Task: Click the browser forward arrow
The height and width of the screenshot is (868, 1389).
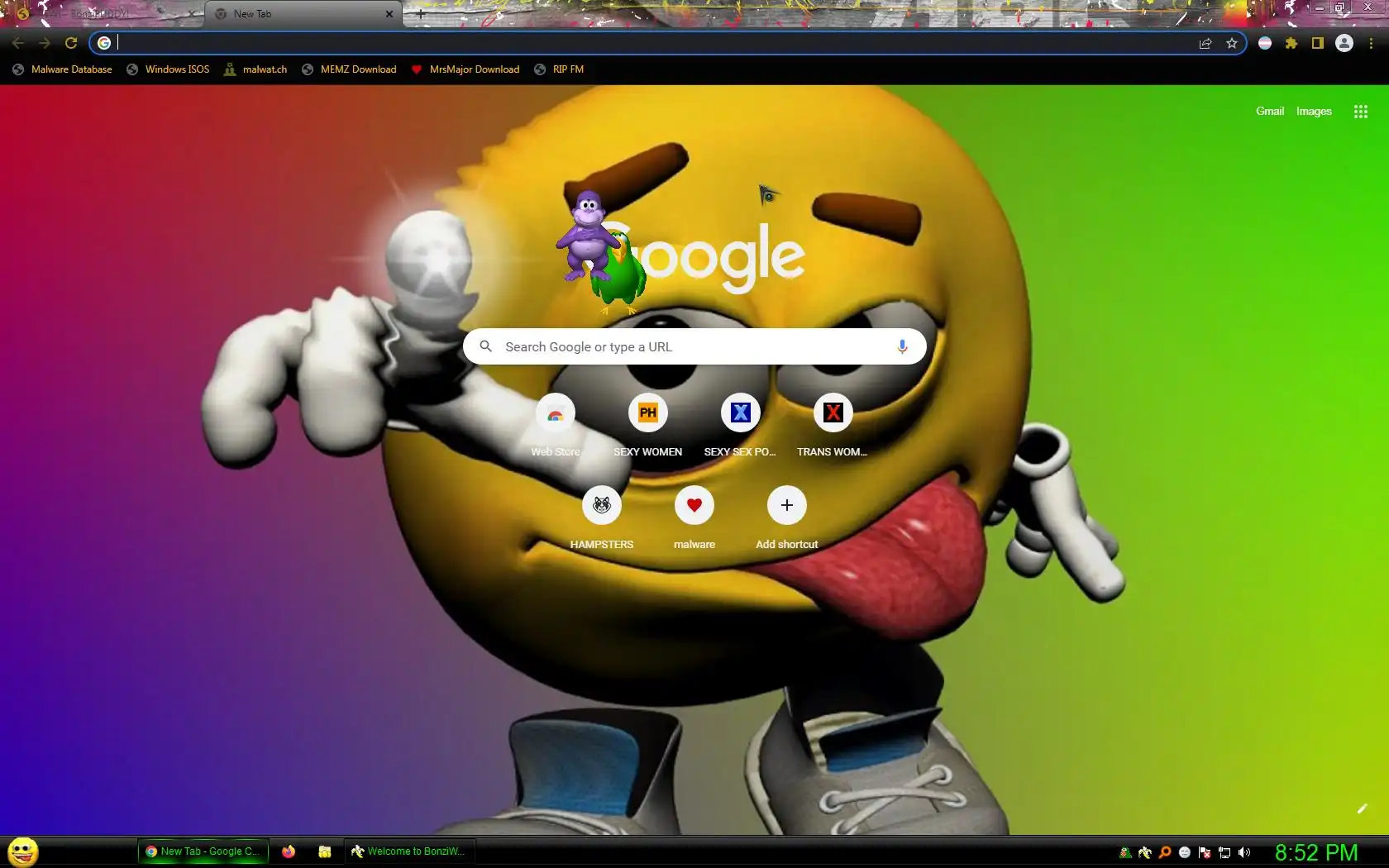Action: pos(45,43)
